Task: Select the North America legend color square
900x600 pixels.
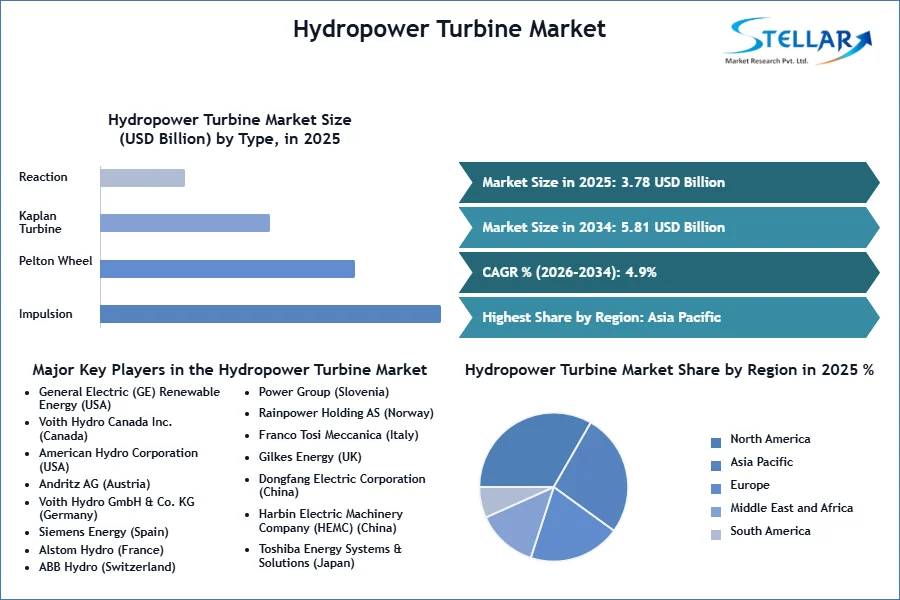Action: [x=716, y=443]
